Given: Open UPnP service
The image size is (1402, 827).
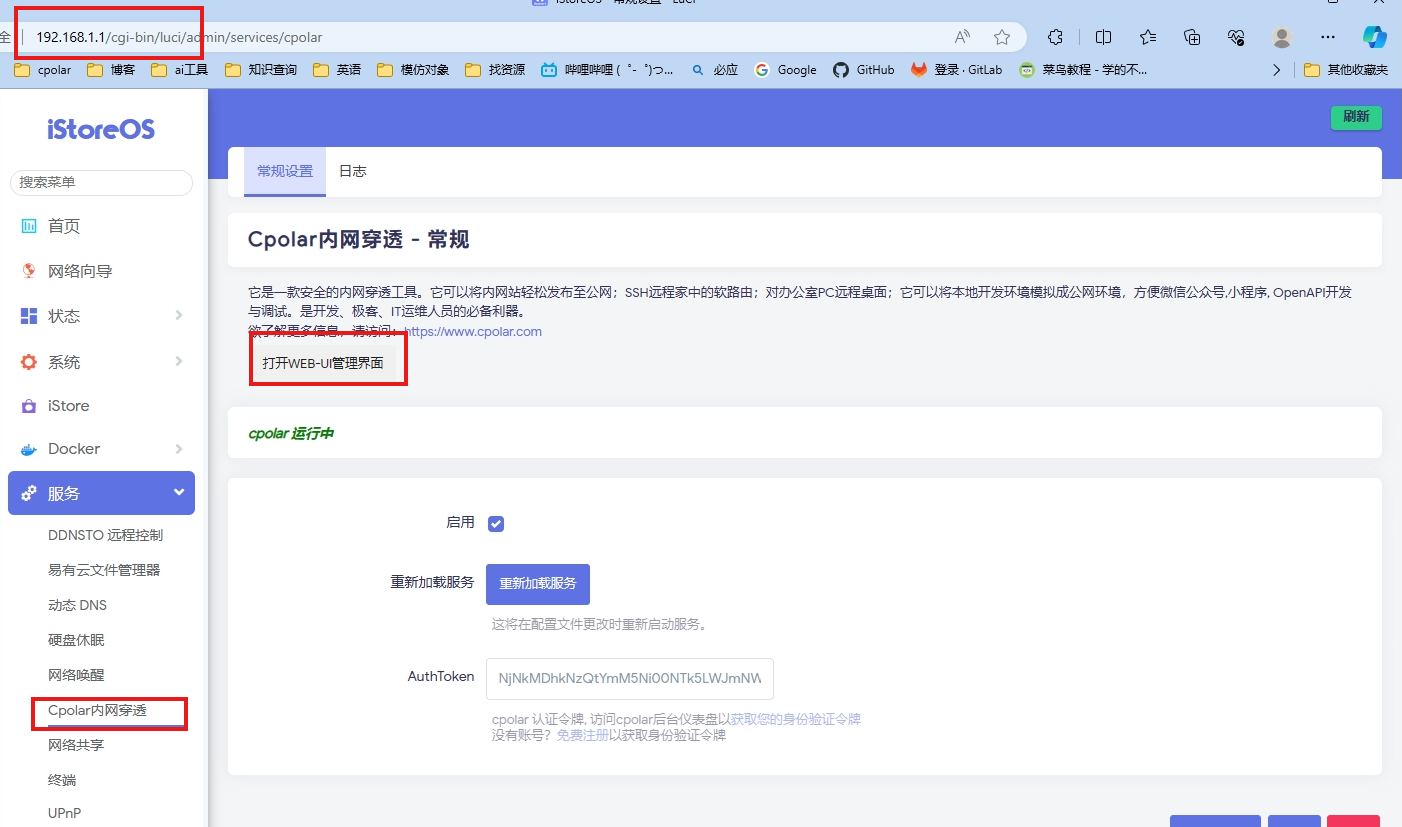Looking at the screenshot, I should coord(65,813).
